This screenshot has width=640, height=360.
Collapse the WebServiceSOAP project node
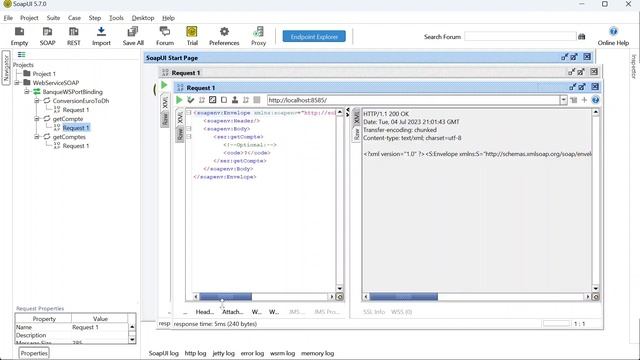(17, 82)
